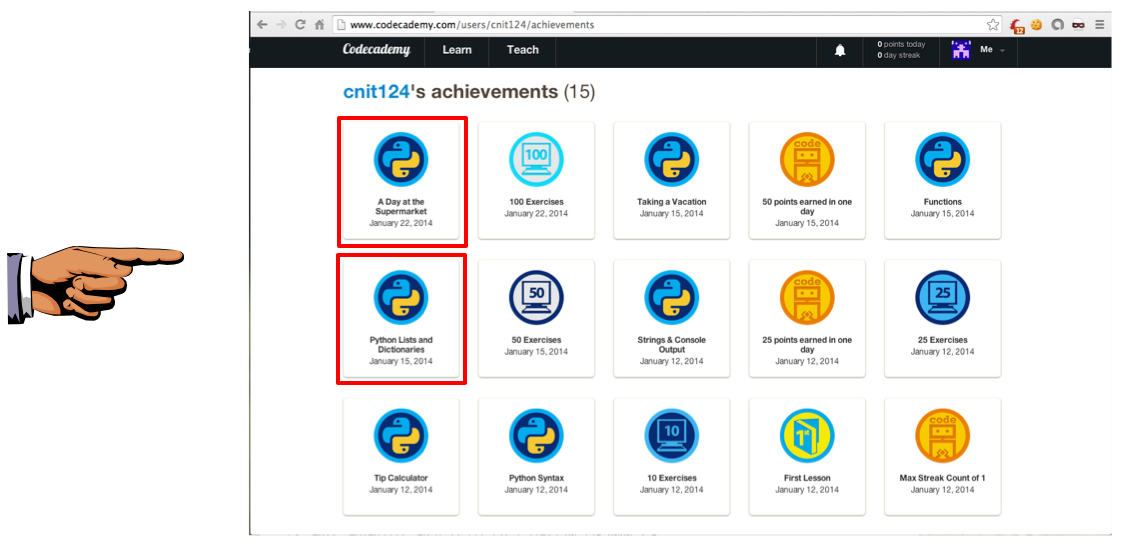Open the browser home page icon

(x=320, y=24)
